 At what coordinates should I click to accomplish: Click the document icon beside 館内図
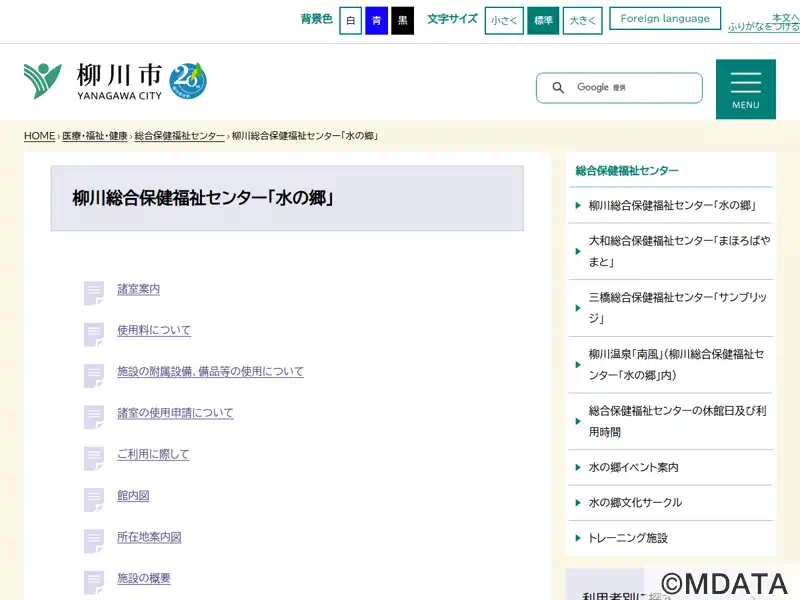[94, 498]
